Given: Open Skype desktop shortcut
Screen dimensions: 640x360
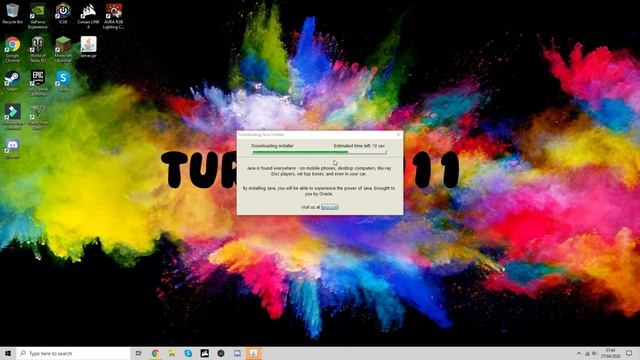Looking at the screenshot, I should (x=63, y=80).
